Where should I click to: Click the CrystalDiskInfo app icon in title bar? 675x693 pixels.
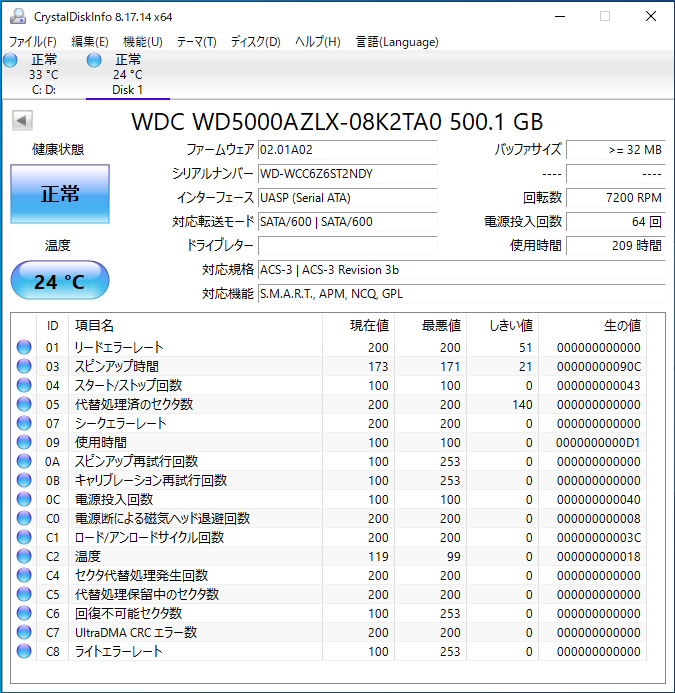(x=18, y=16)
